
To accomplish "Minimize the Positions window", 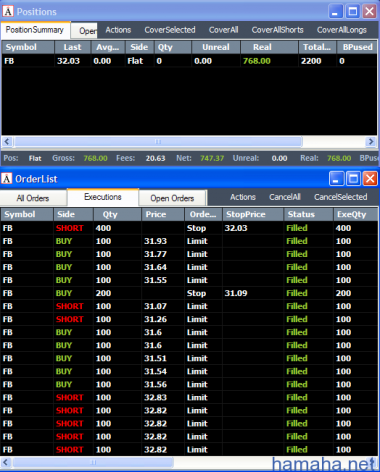I will (336, 12).
